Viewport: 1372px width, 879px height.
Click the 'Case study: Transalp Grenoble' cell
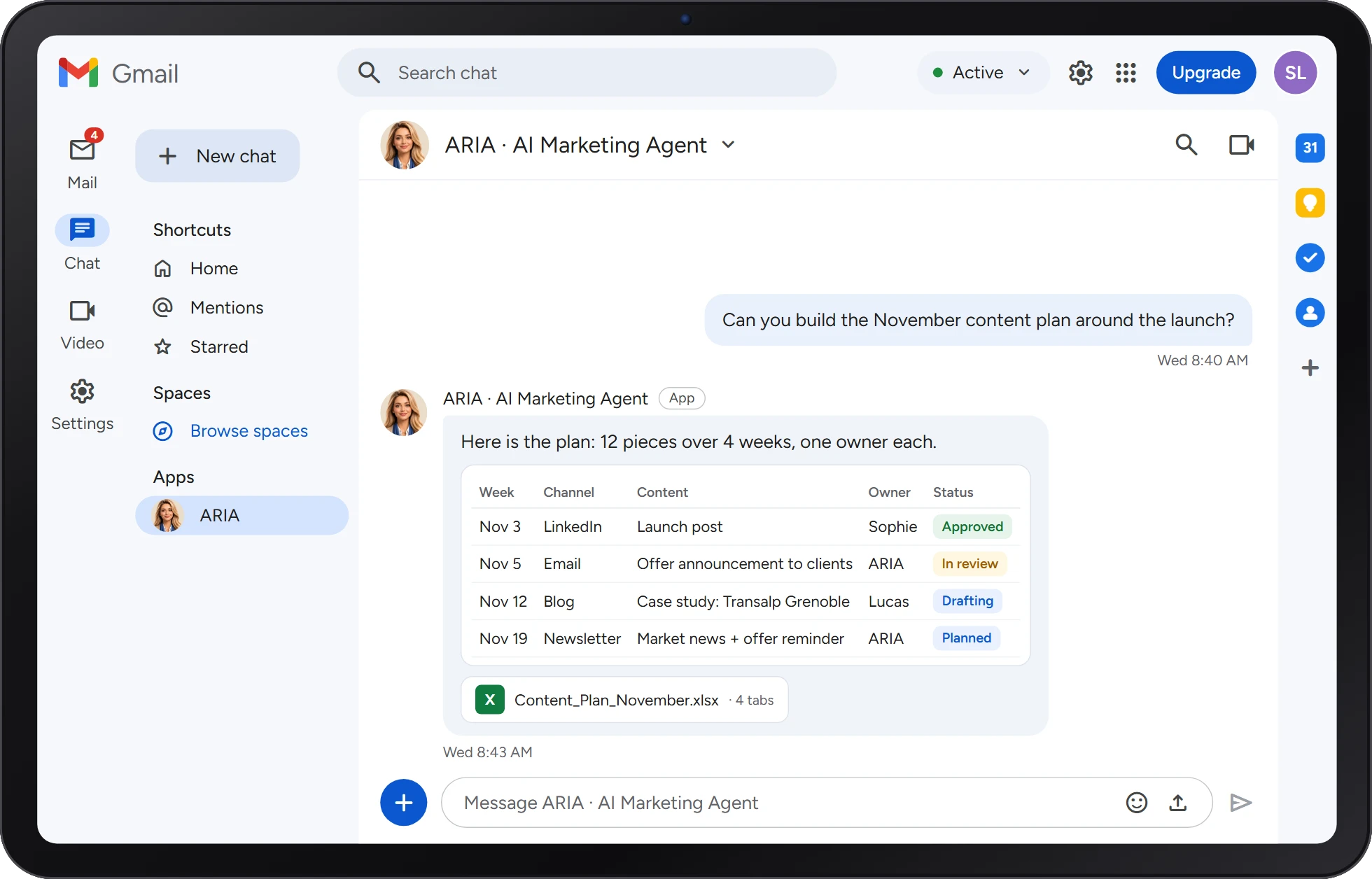click(743, 602)
